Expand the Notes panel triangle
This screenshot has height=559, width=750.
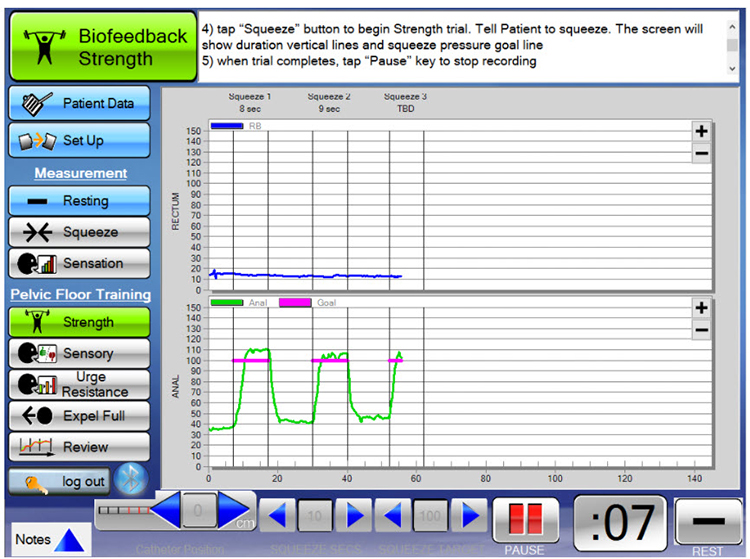click(69, 540)
